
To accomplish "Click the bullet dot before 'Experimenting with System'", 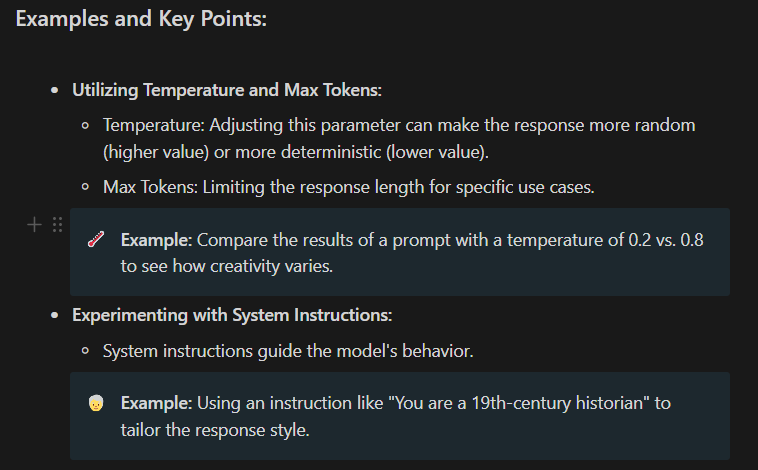I will tap(55, 315).
